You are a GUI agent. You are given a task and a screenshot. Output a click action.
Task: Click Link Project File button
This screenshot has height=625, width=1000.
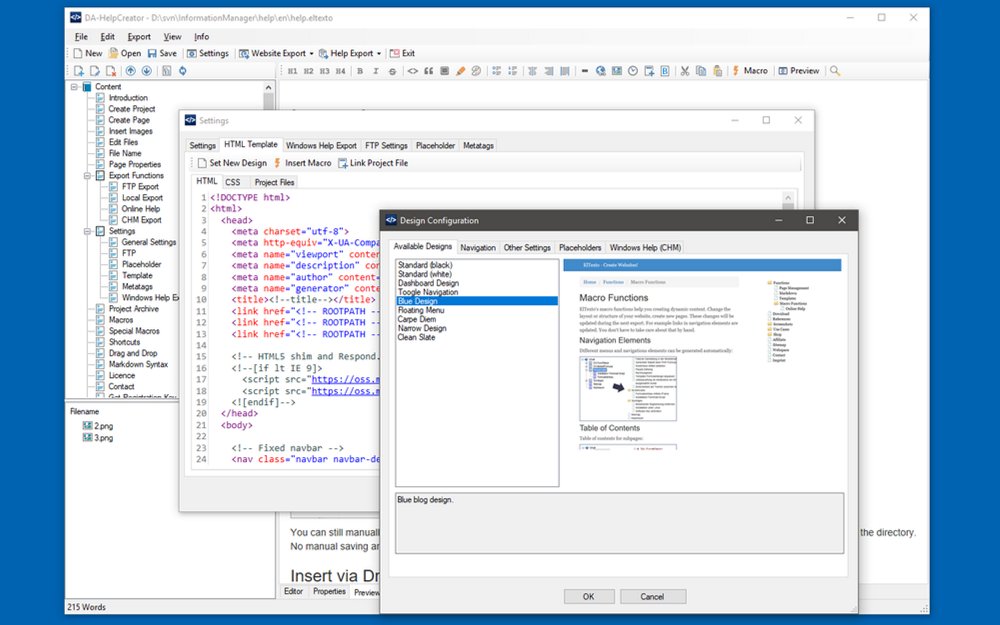click(x=373, y=163)
